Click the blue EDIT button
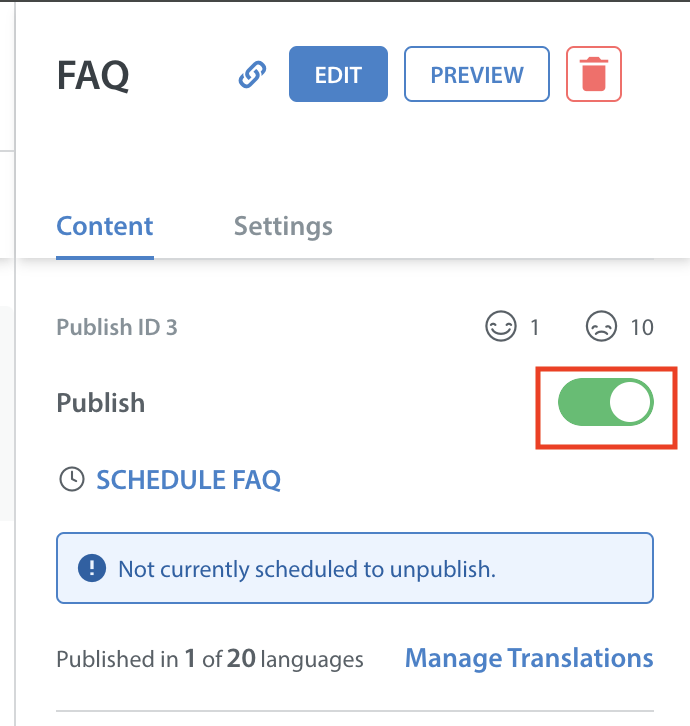The height and width of the screenshot is (726, 690). (339, 74)
